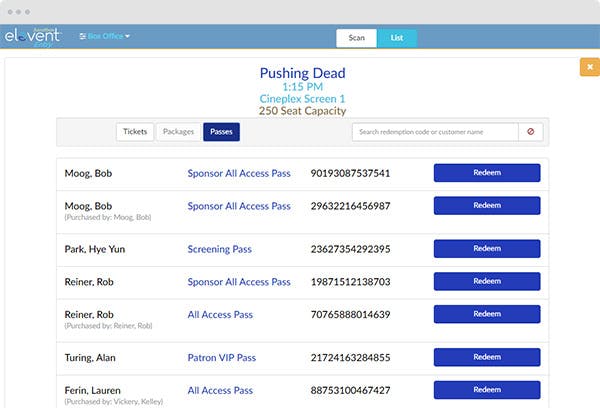Select the Packages tab
The width and height of the screenshot is (600, 410).
pos(178,132)
